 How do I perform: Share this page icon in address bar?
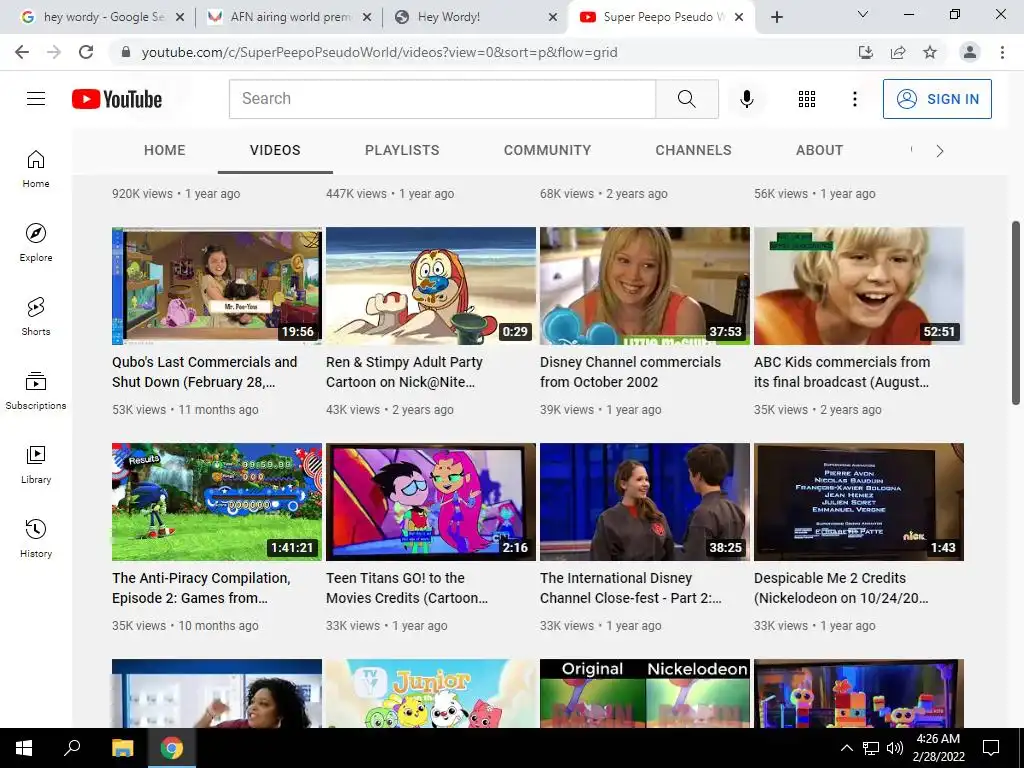(898, 52)
